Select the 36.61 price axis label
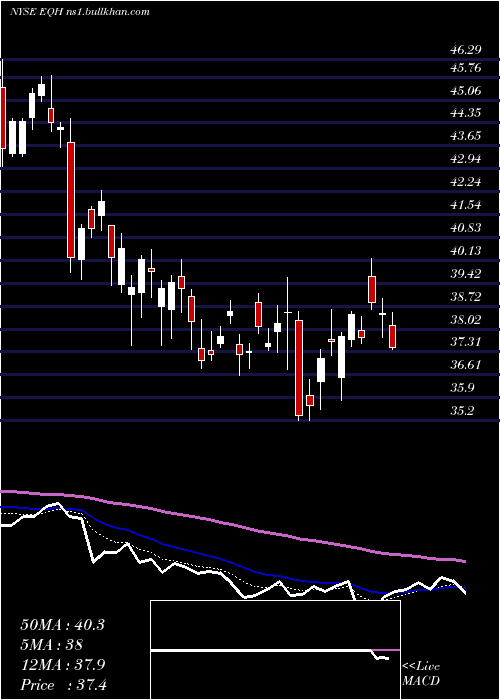Screen dimensions: 500x700 pyautogui.click(x=465, y=365)
